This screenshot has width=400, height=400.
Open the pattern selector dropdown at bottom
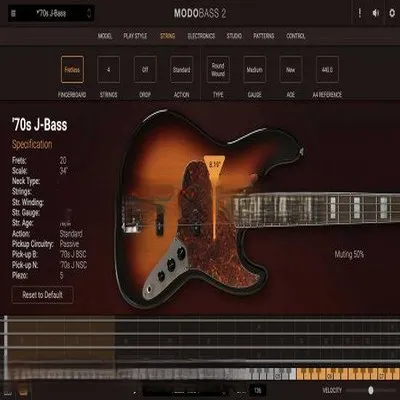click(x=187, y=391)
